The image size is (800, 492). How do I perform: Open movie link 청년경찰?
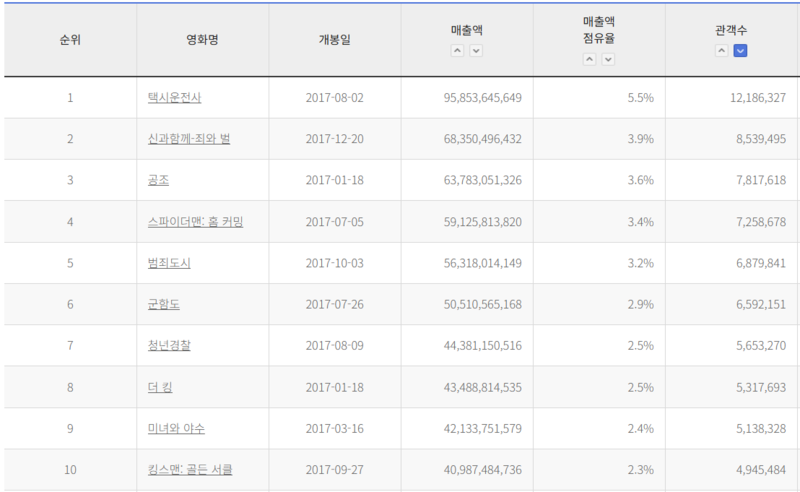[x=169, y=346]
